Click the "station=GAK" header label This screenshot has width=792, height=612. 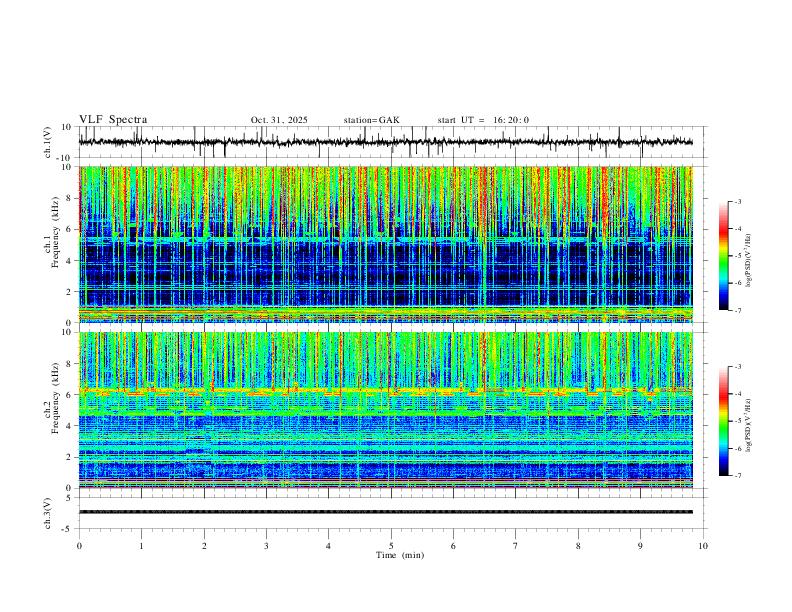pyautogui.click(x=371, y=120)
